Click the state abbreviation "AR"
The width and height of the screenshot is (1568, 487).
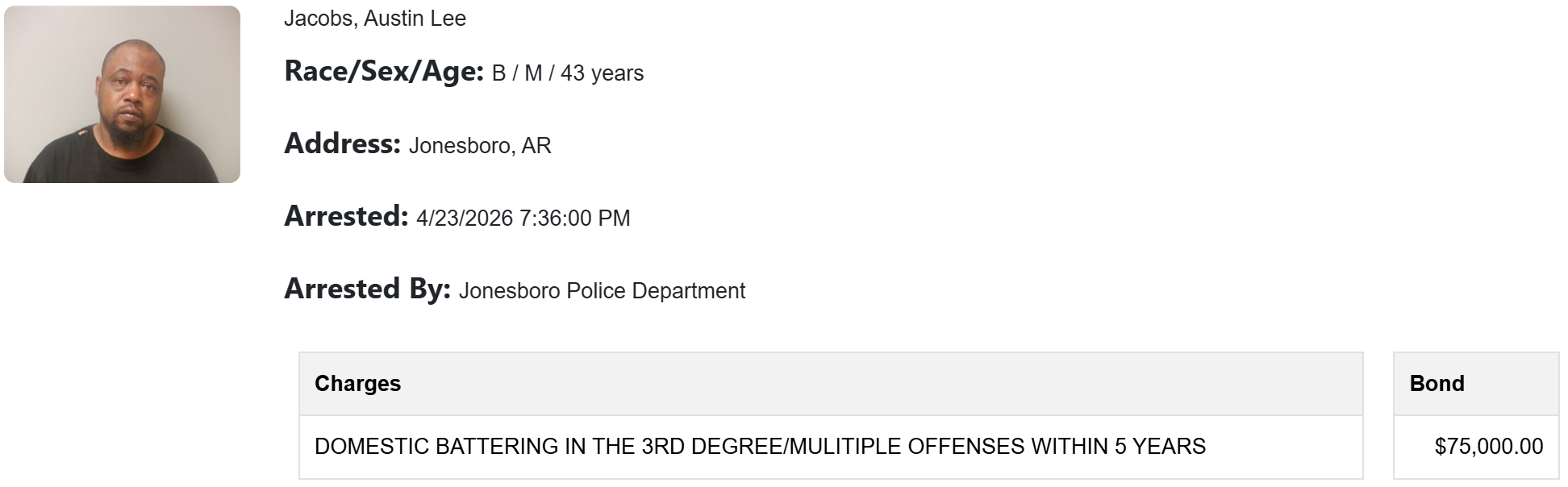click(x=536, y=146)
